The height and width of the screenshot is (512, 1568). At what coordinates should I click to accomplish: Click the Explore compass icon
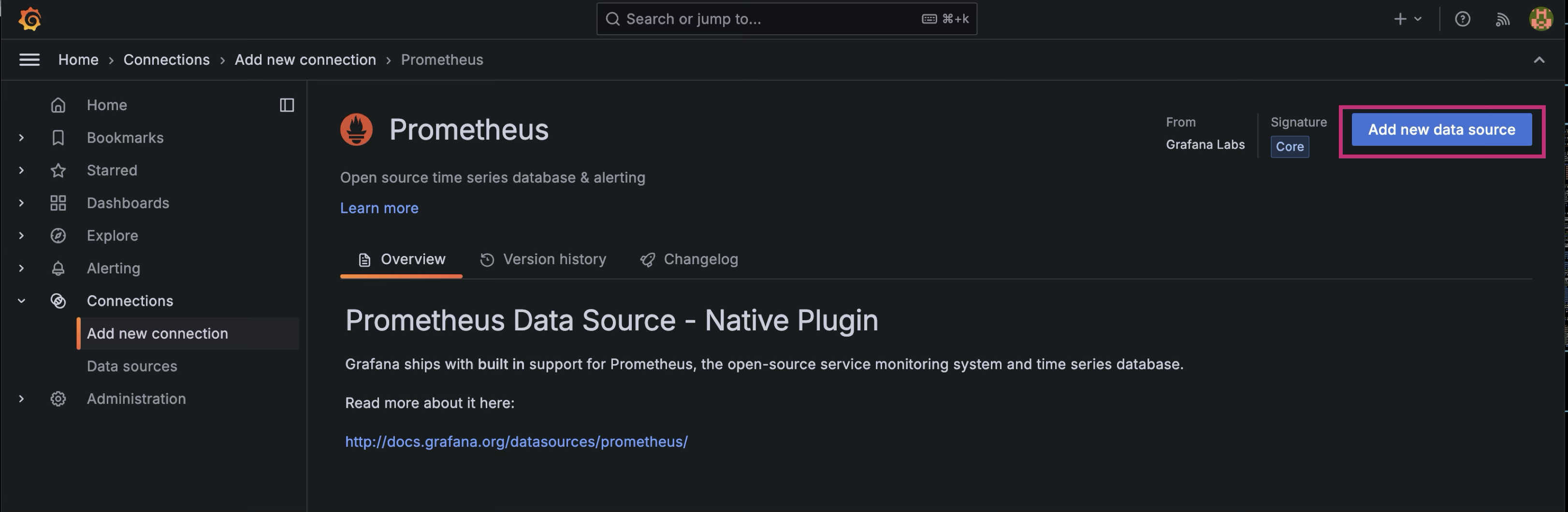(x=58, y=236)
